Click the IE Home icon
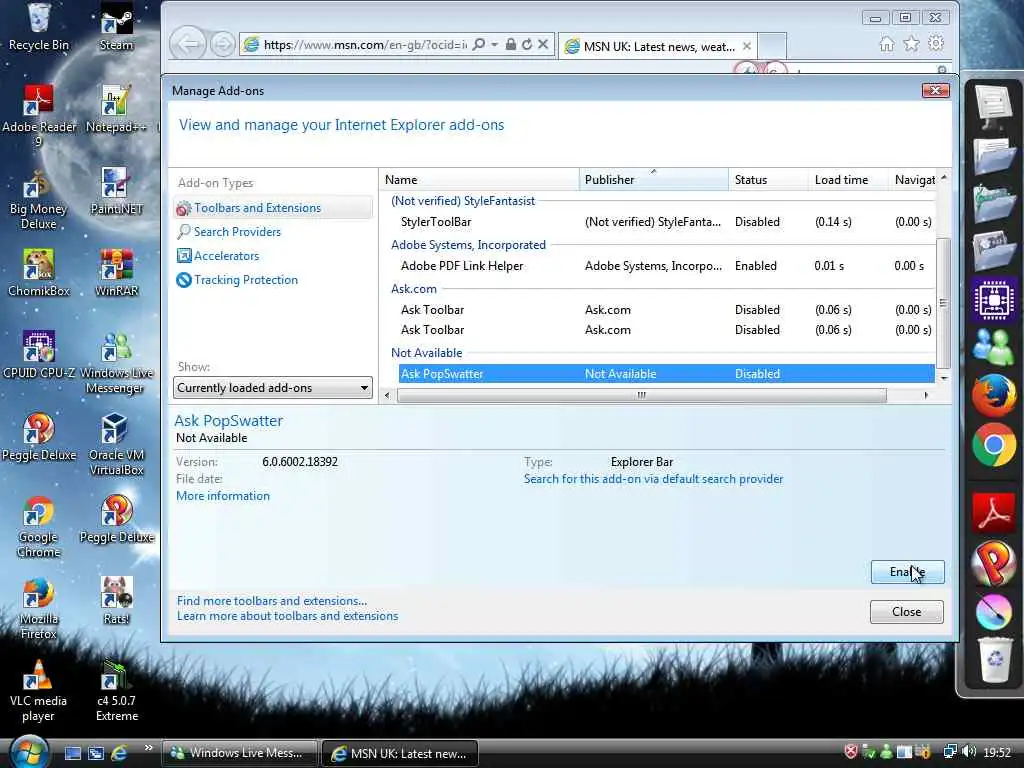The width and height of the screenshot is (1024, 768). (886, 44)
